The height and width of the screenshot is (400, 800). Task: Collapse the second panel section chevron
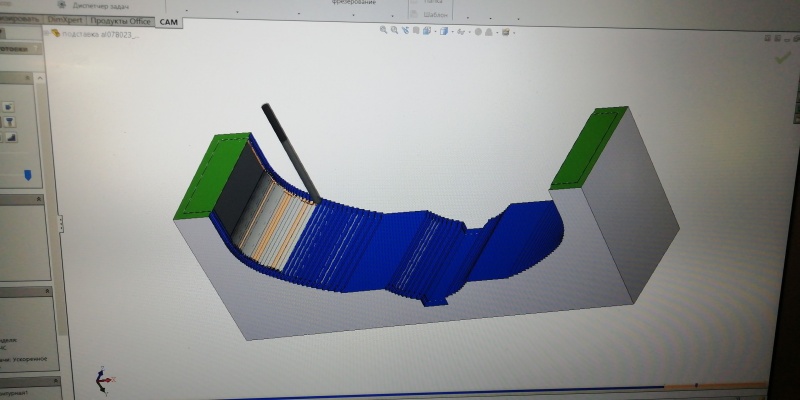[x=39, y=200]
